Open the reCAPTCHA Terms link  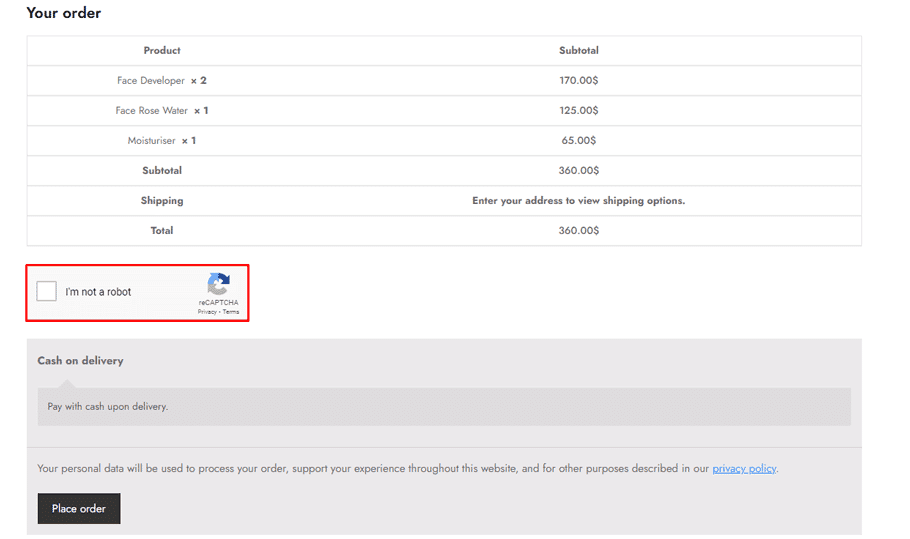point(231,312)
